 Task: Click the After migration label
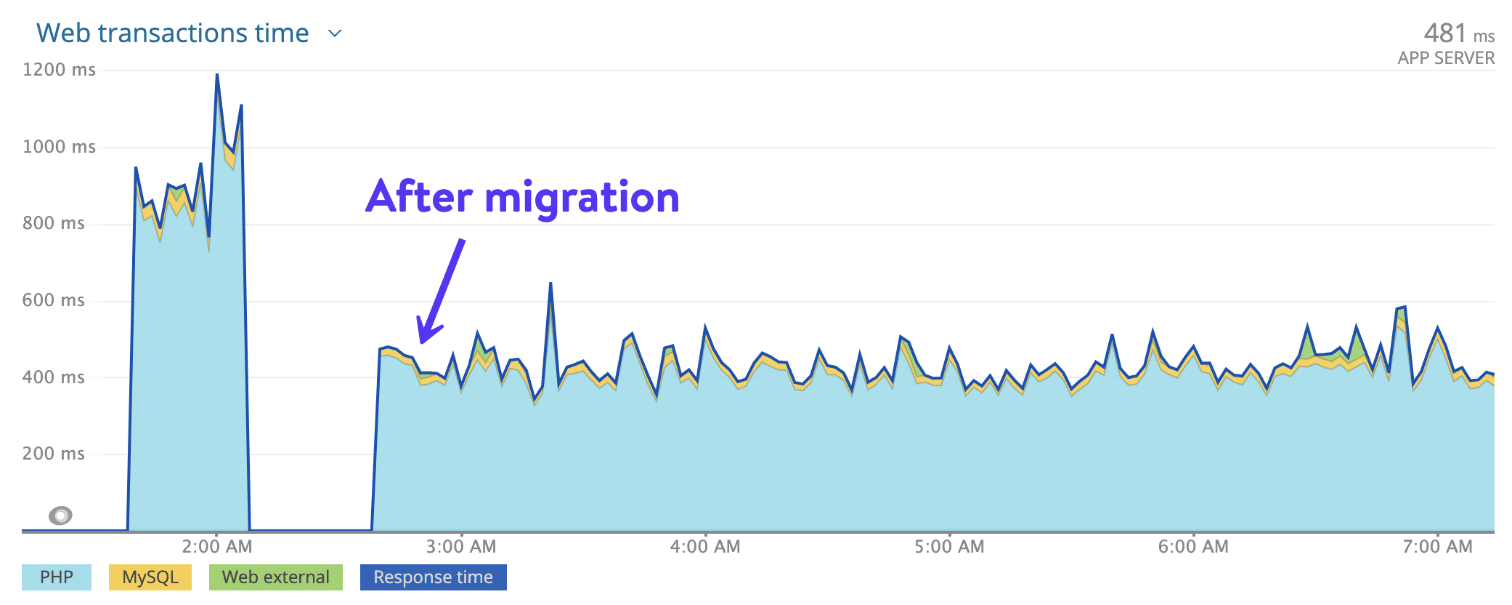(x=522, y=197)
